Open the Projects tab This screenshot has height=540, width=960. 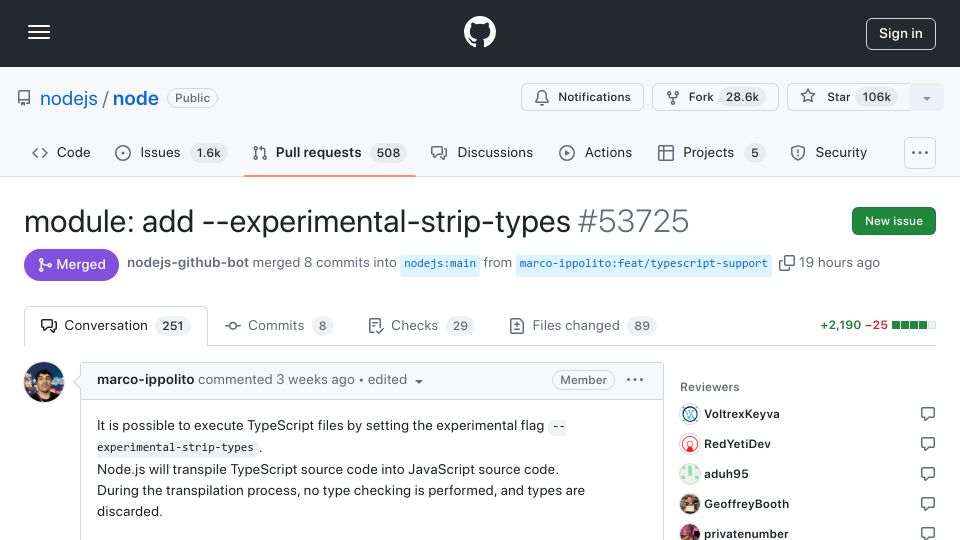click(710, 152)
